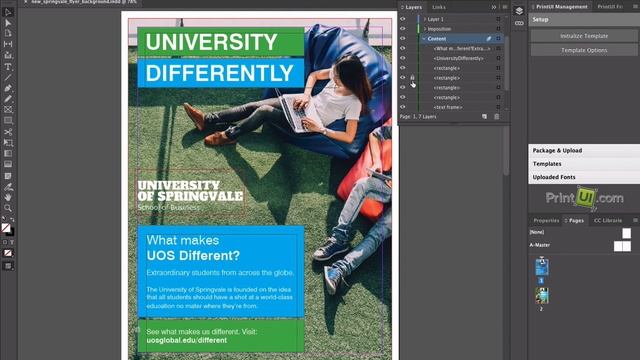Image resolution: width=640 pixels, height=360 pixels.
Task: Click the Initialize Template button
Action: click(584, 36)
